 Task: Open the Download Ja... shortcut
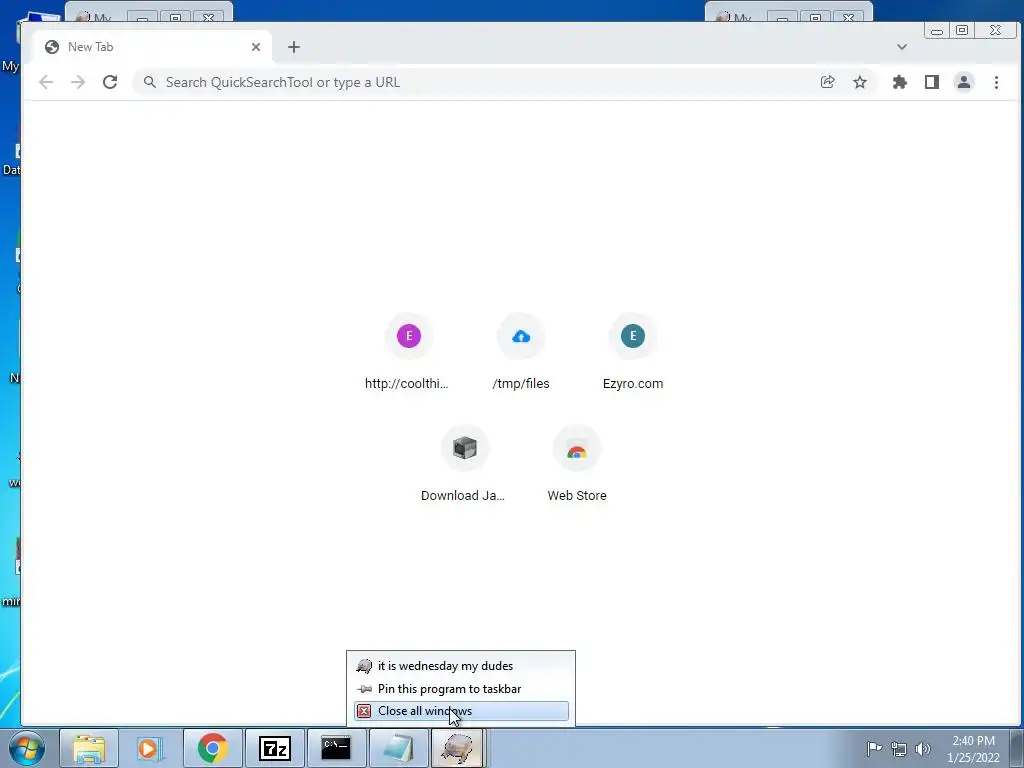[464, 465]
